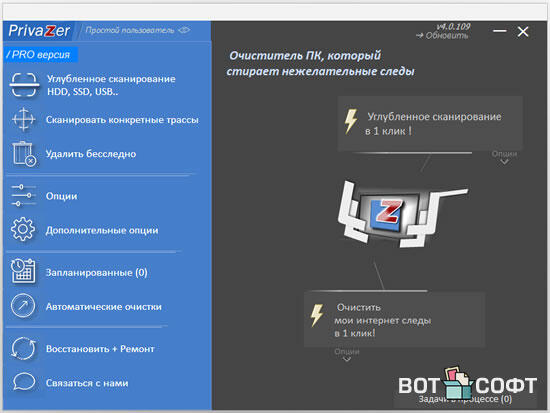
Task: Click lightning icon on internet traces card
Action: 317,315
